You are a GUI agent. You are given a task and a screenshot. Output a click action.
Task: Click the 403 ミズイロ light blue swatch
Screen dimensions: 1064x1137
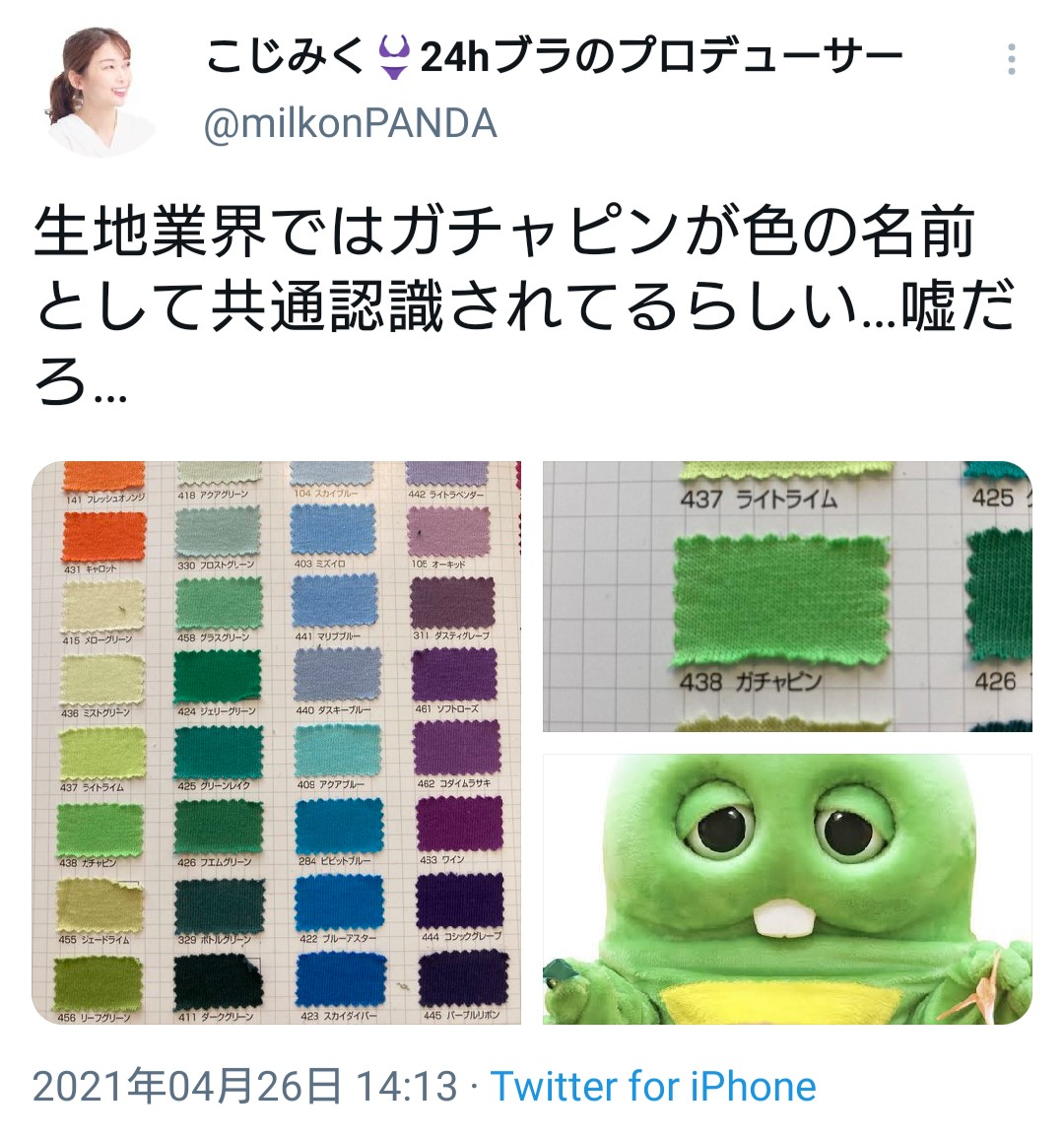[334, 530]
